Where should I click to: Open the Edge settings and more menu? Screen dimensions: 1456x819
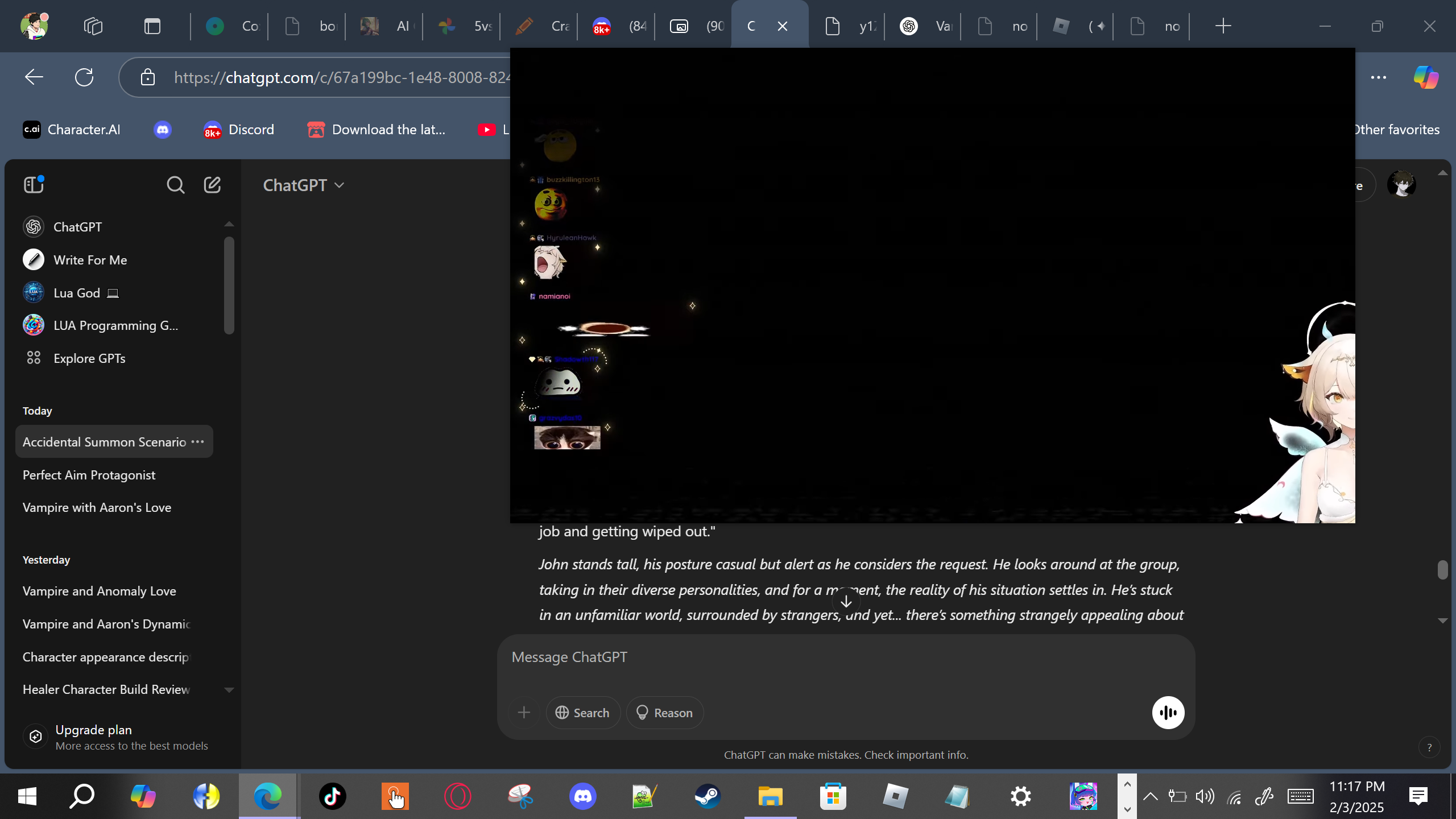click(x=1379, y=77)
